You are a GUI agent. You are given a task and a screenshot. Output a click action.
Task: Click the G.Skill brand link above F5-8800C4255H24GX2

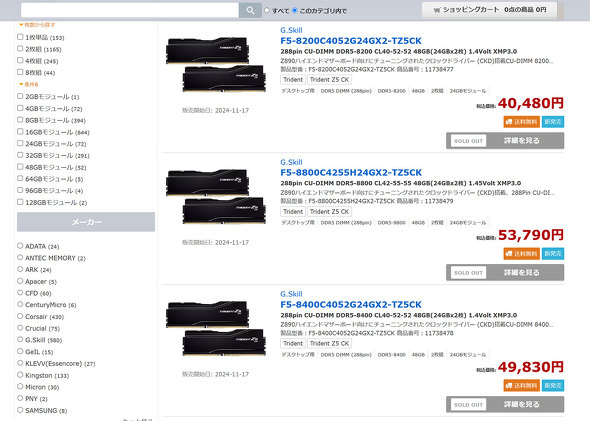291,162
